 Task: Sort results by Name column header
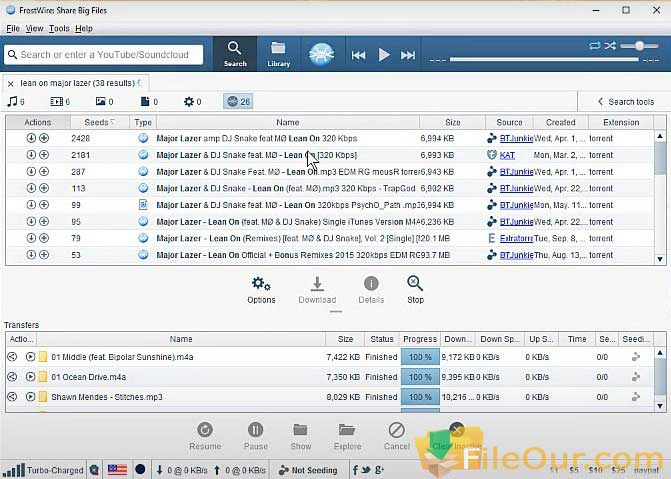click(x=288, y=122)
